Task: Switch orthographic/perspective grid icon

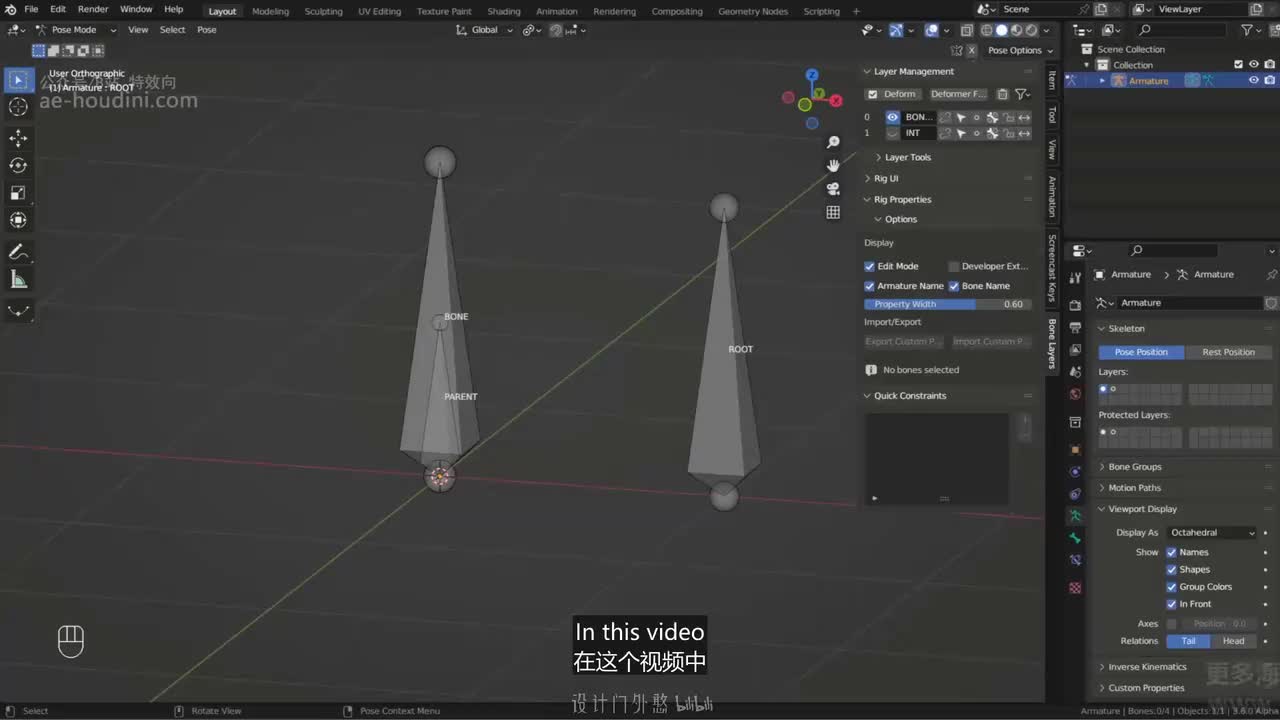Action: (x=833, y=212)
